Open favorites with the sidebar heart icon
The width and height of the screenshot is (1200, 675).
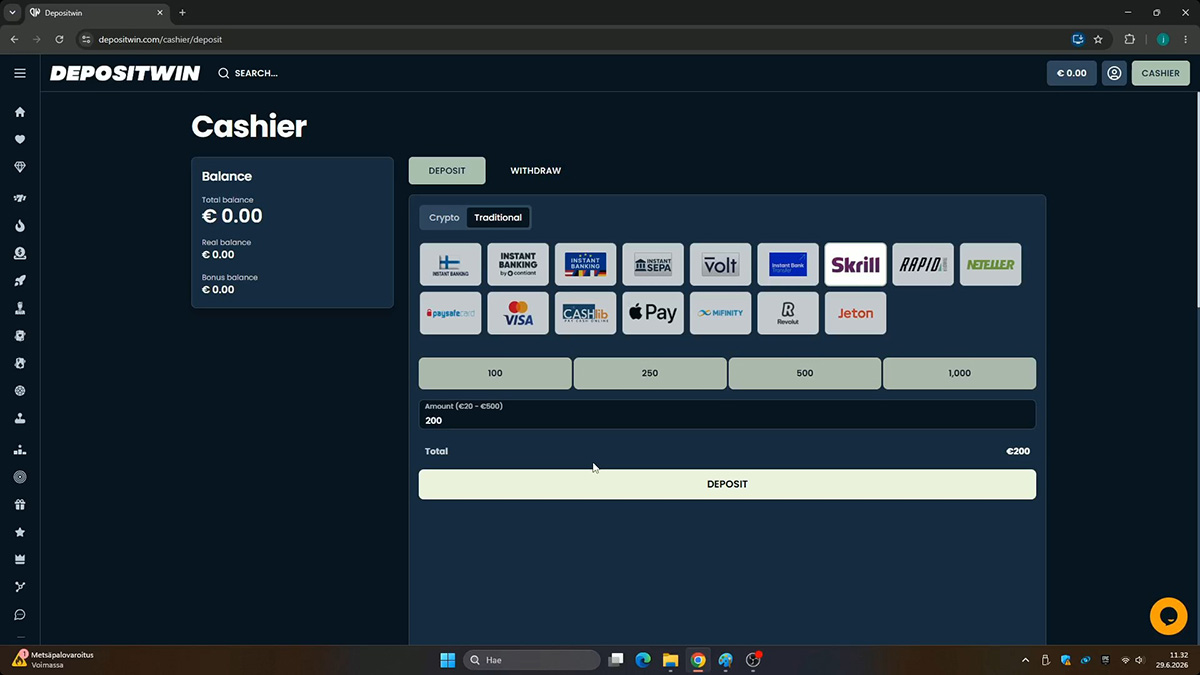click(x=20, y=140)
